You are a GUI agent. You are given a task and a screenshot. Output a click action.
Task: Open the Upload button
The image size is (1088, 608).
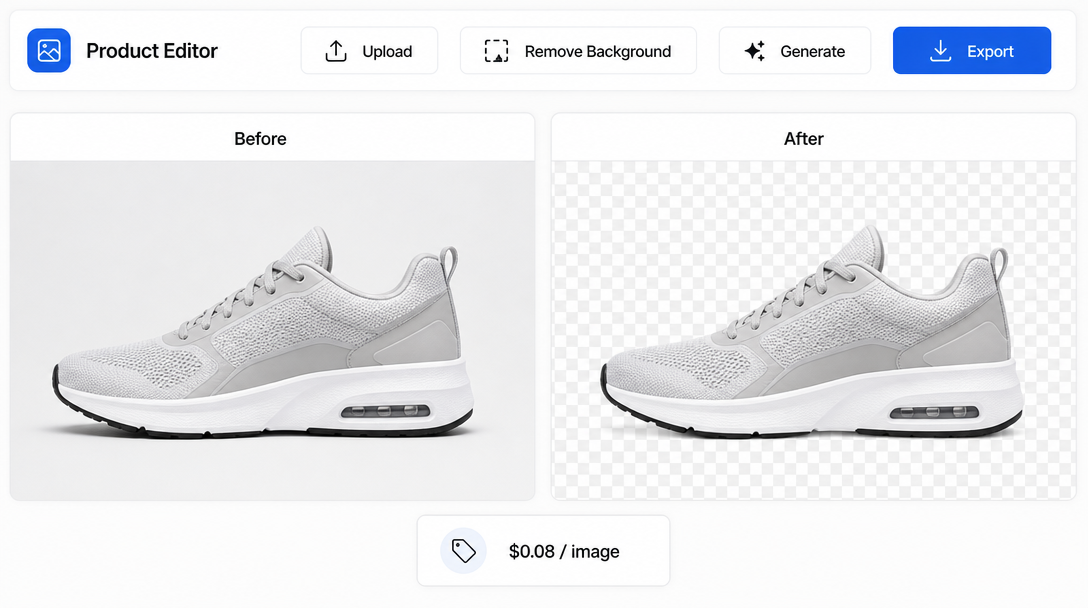coord(369,51)
